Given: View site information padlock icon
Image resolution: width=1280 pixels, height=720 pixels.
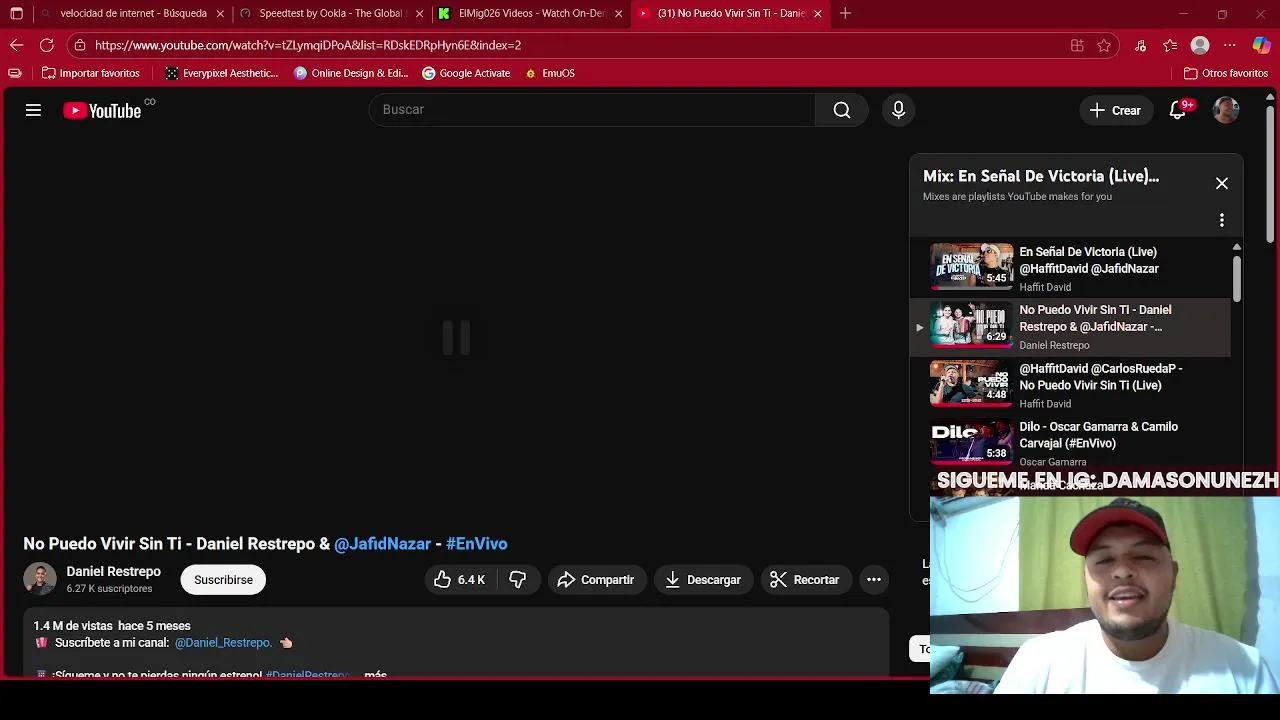Looking at the screenshot, I should [x=80, y=45].
